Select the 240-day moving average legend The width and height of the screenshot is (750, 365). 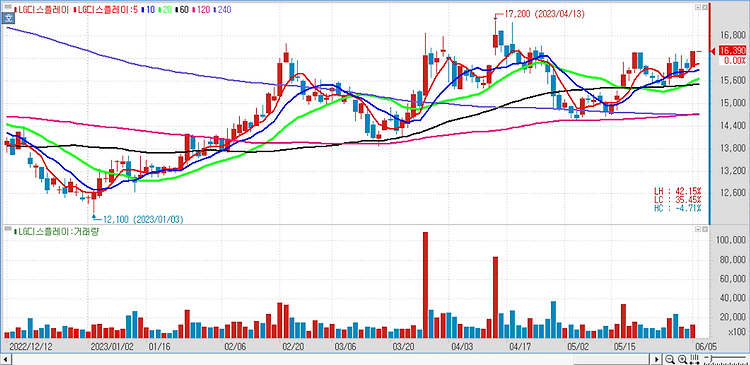pyautogui.click(x=223, y=9)
